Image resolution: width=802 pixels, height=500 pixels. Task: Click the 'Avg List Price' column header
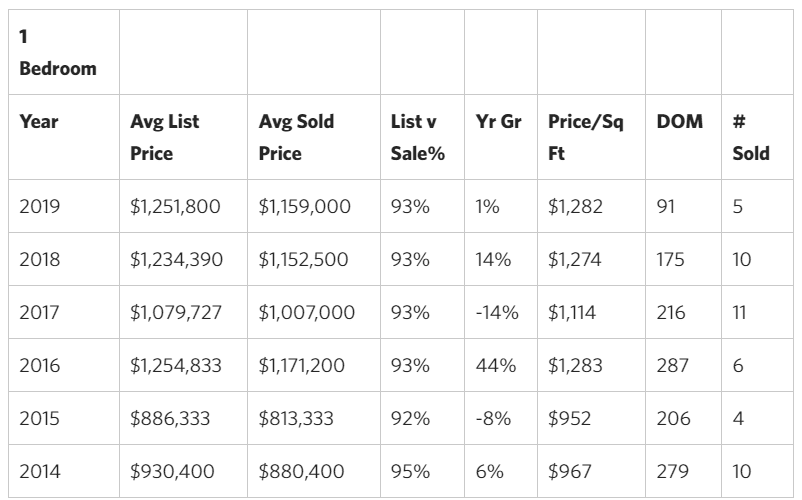pos(165,138)
